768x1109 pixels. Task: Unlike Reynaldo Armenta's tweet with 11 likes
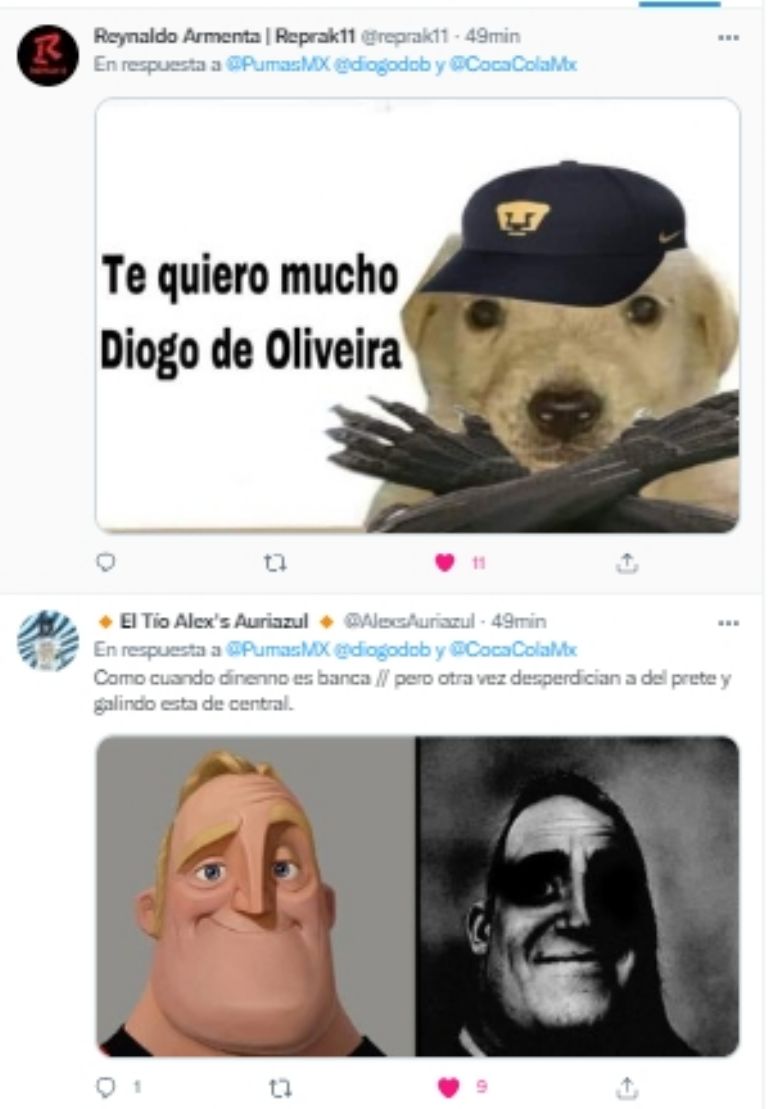click(x=445, y=563)
